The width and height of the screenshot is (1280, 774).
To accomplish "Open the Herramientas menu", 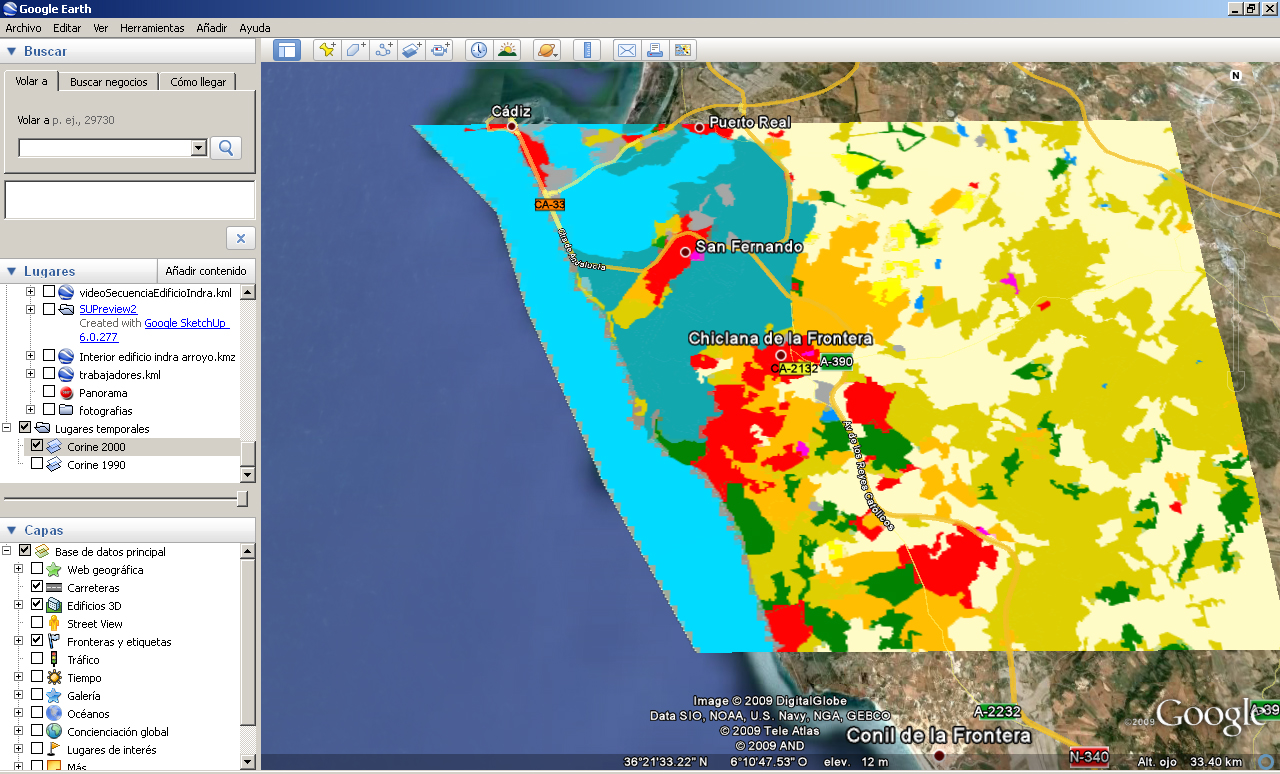I will tap(152, 28).
